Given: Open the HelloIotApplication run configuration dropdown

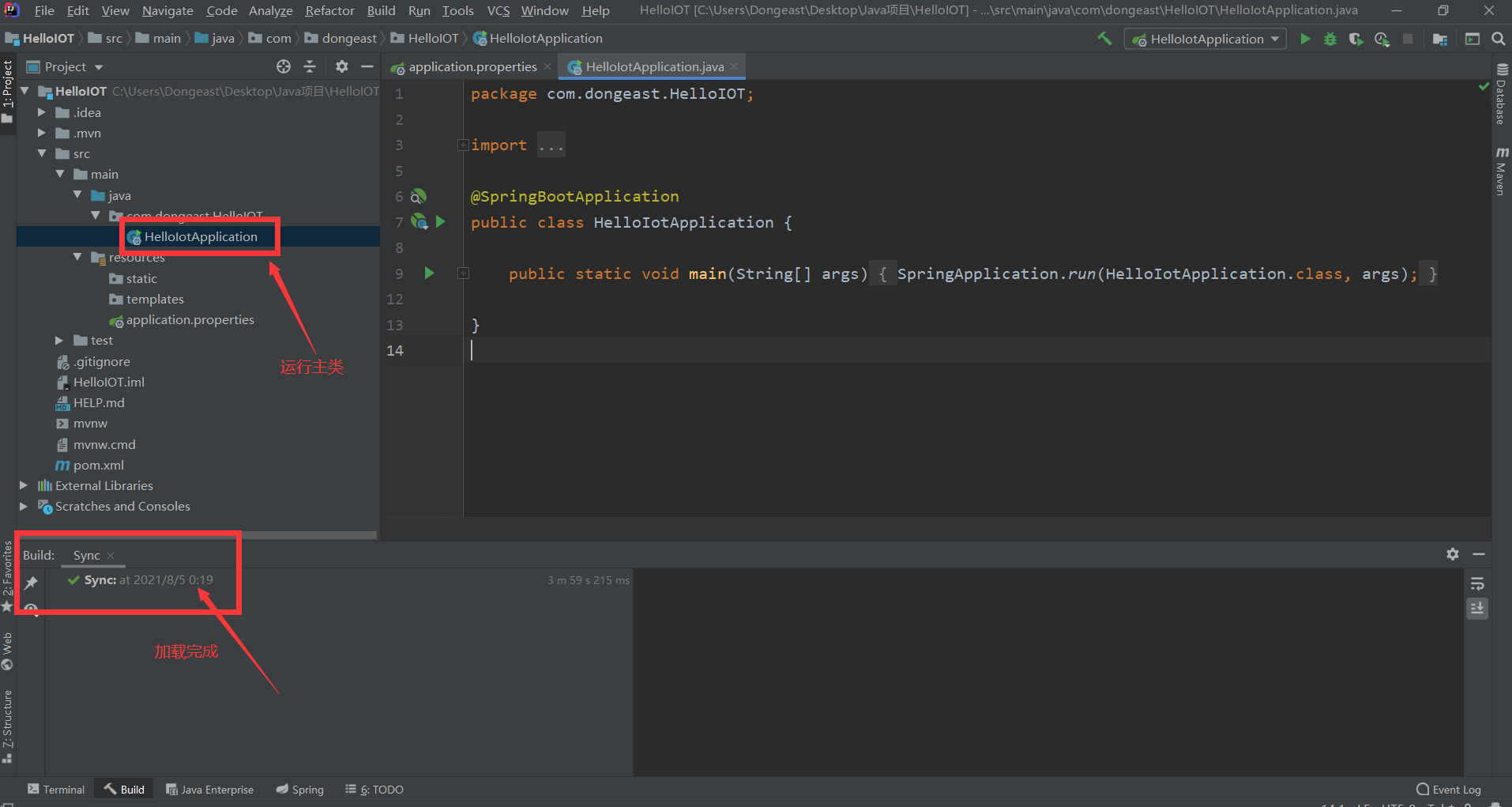Looking at the screenshot, I should click(1205, 39).
